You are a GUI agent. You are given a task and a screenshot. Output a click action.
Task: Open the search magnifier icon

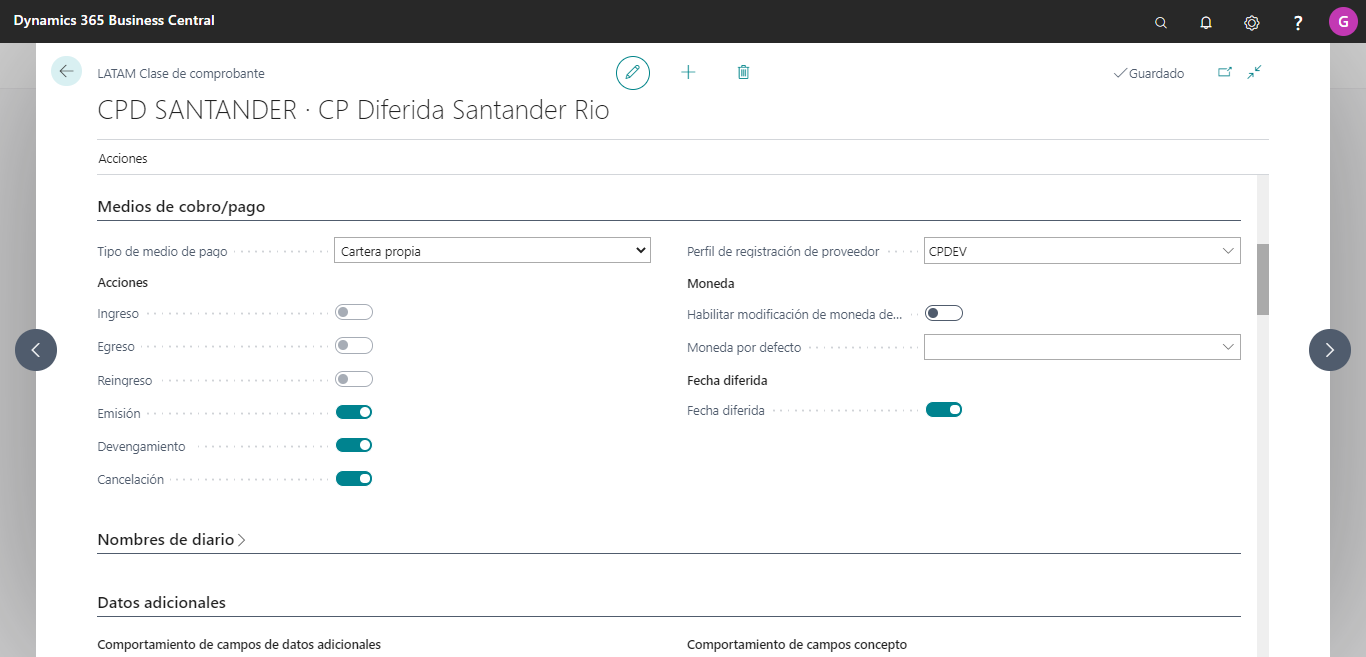[x=1161, y=22]
